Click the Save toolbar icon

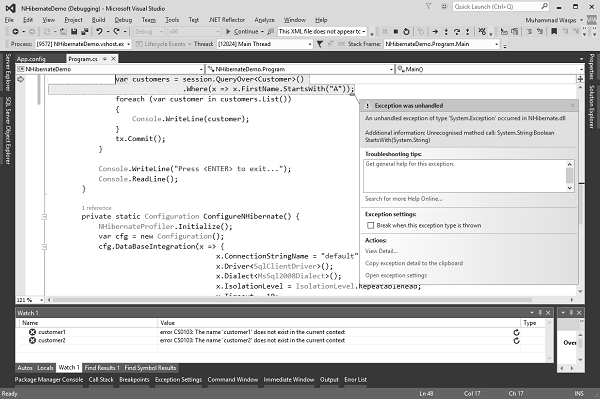(74, 31)
